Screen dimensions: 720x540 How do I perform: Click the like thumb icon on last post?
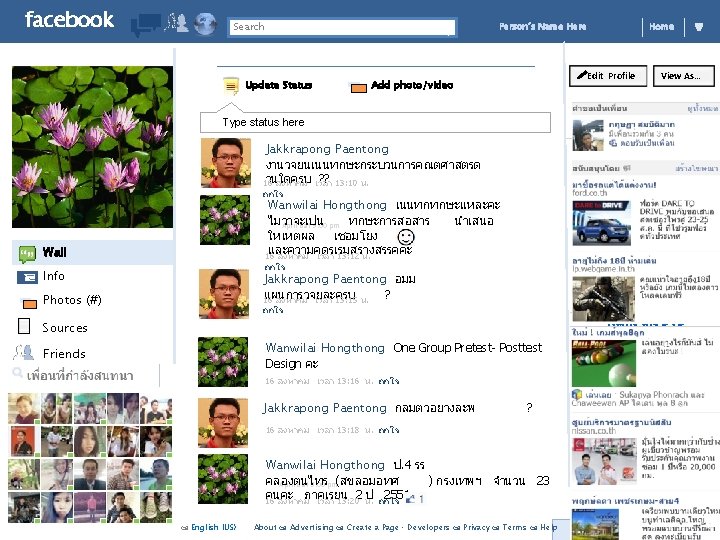tap(410, 499)
